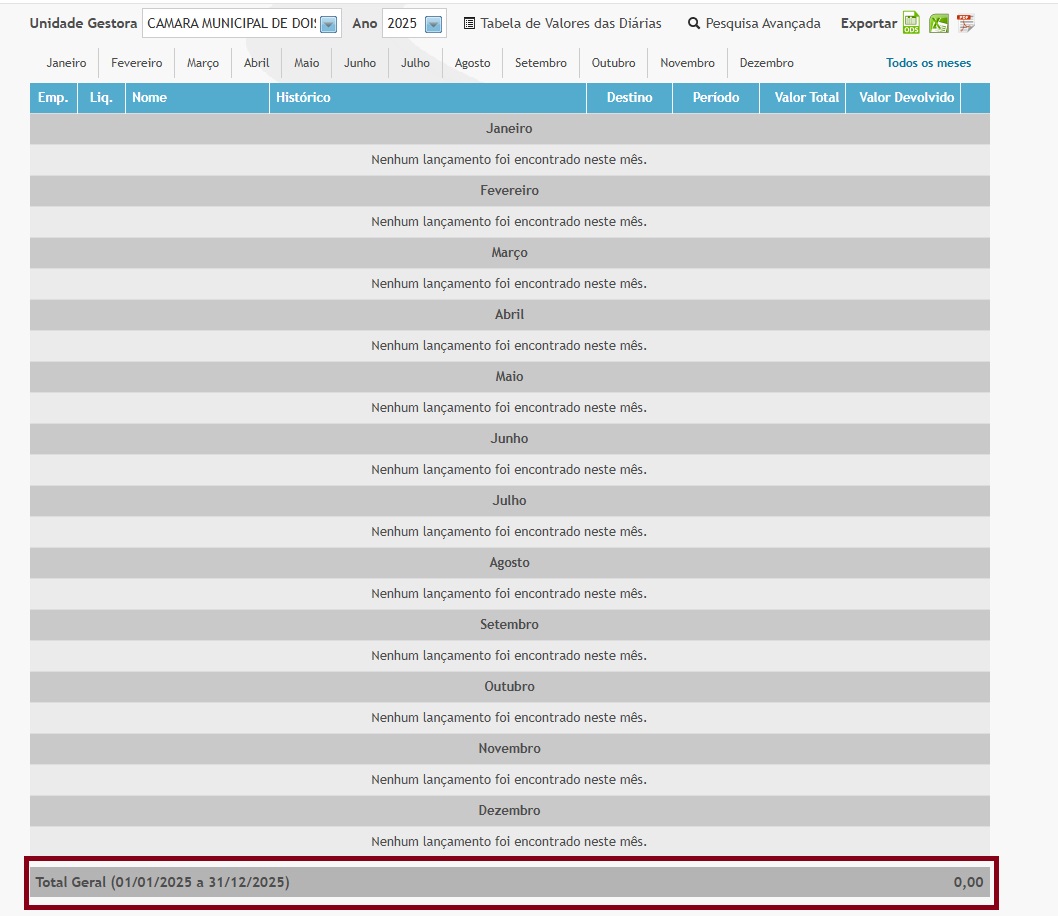Viewport: 1058px width, 916px height.
Task: Show entries for Junho tab
Action: pyautogui.click(x=360, y=63)
